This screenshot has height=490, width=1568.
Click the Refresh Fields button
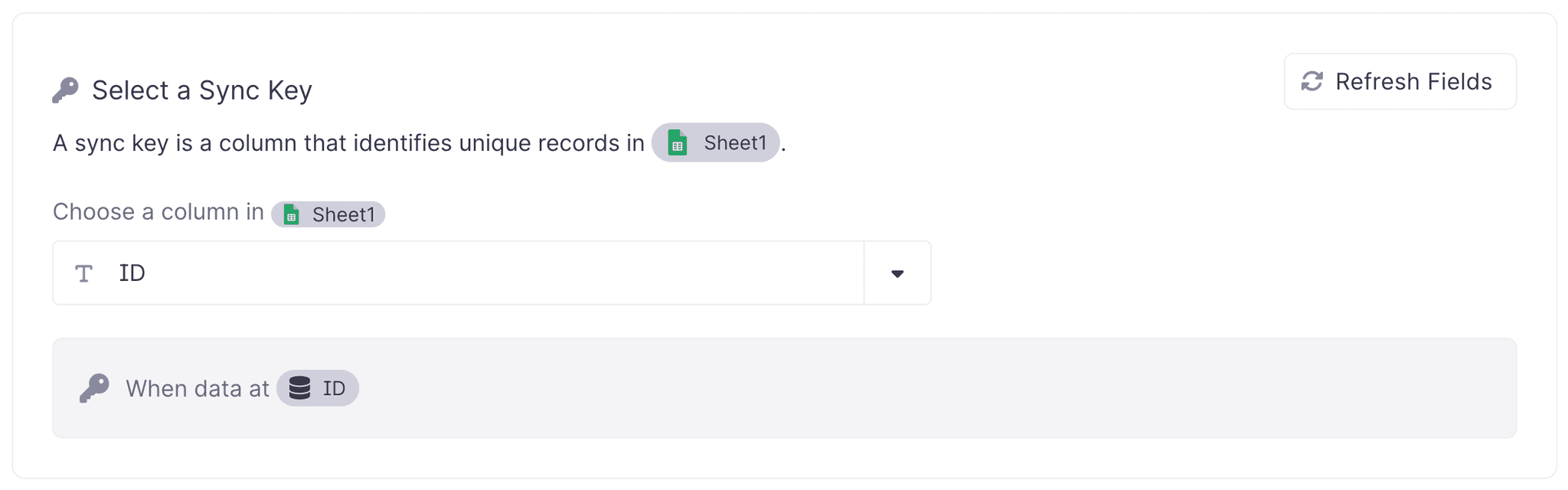(x=1400, y=81)
